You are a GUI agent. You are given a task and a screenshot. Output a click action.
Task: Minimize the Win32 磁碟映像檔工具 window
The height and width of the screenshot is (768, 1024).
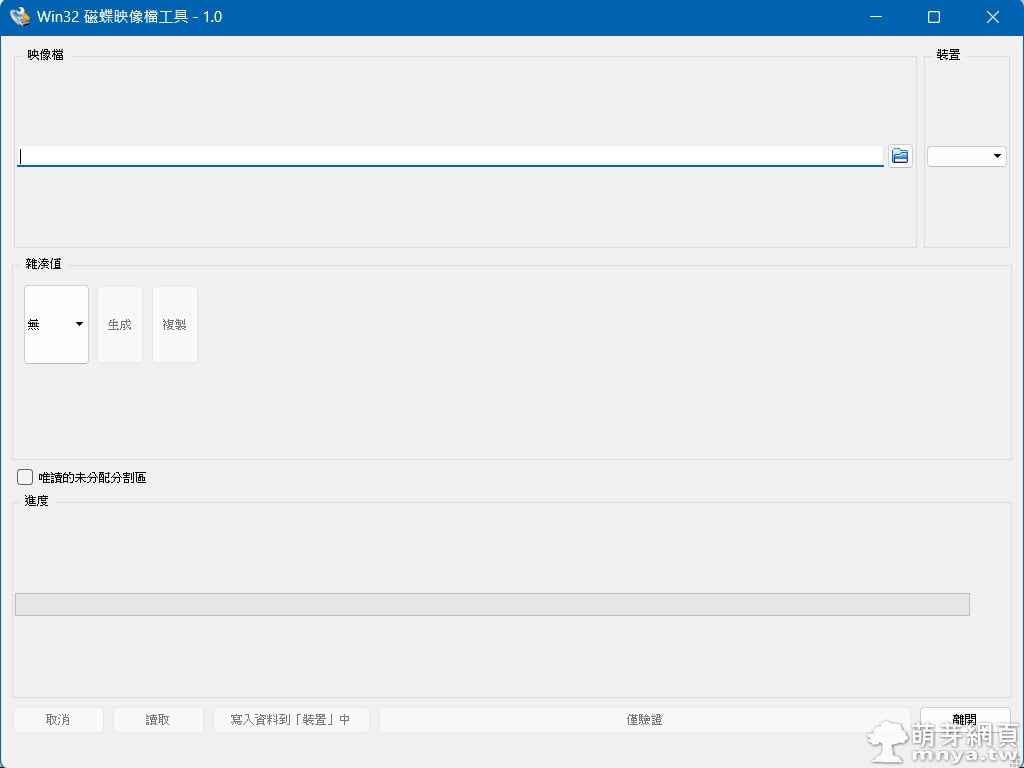pos(875,17)
